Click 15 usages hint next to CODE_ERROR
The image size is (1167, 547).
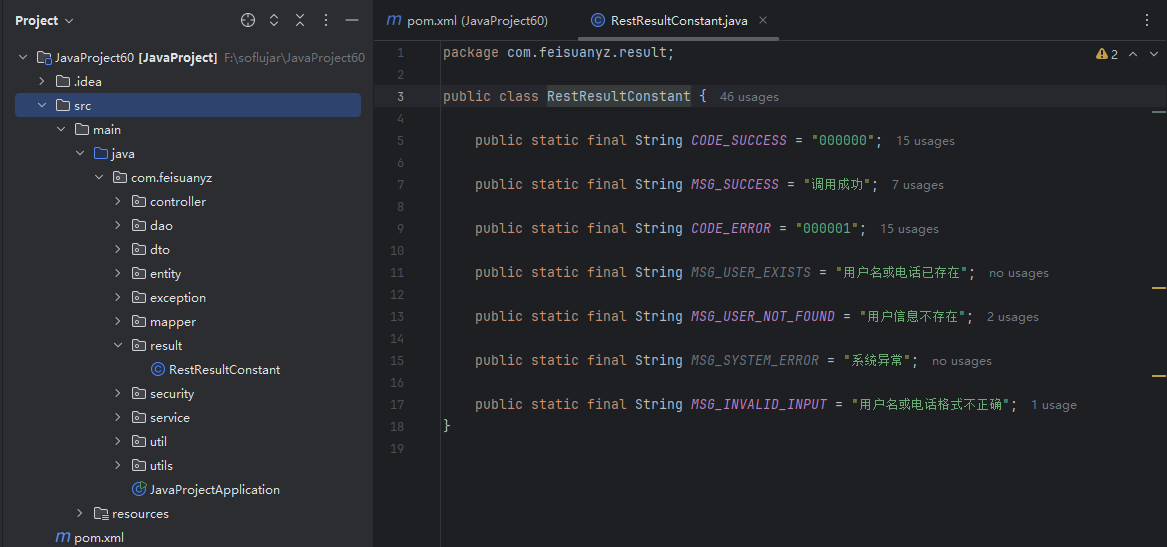tap(909, 228)
